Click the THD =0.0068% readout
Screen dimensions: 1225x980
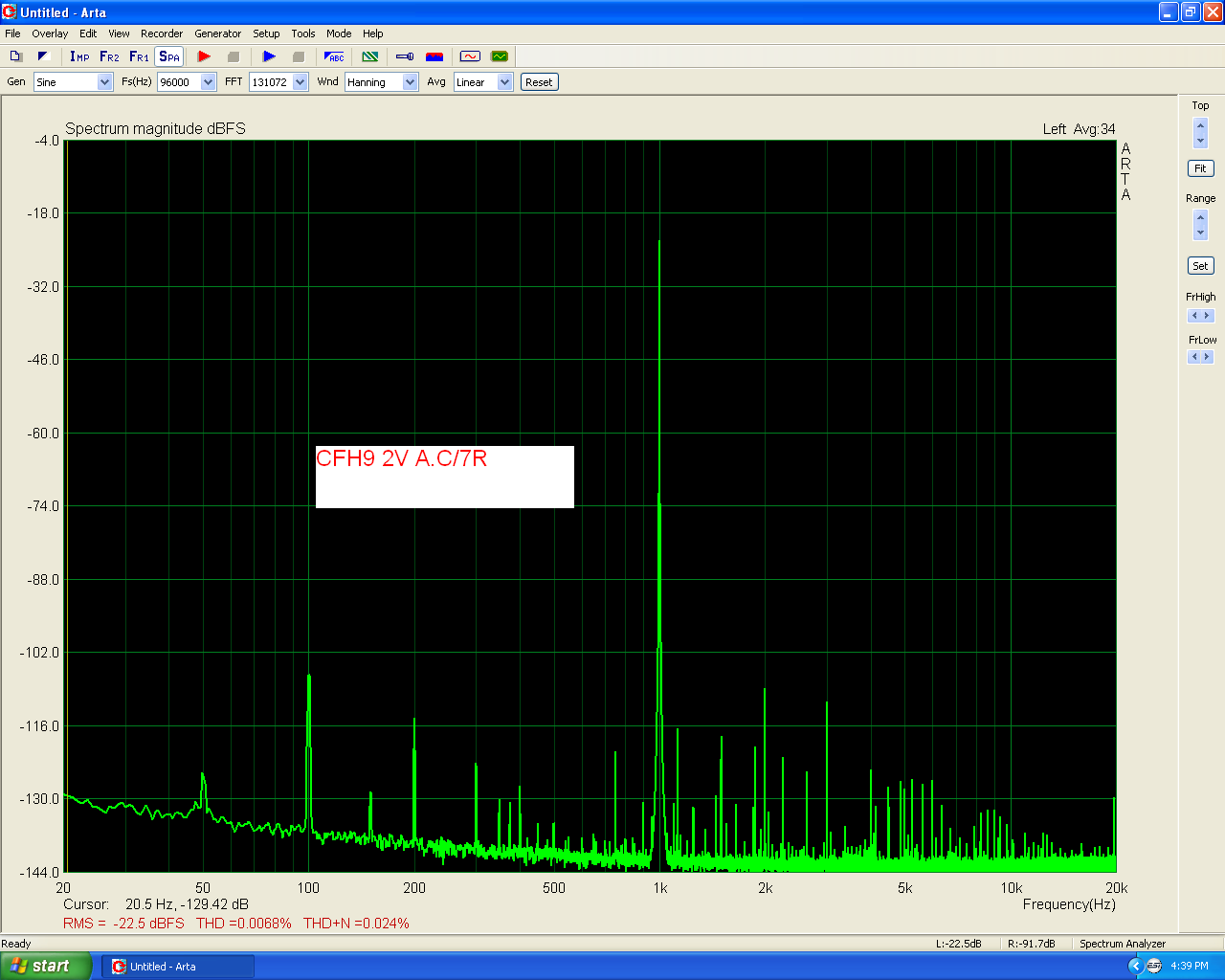[244, 924]
